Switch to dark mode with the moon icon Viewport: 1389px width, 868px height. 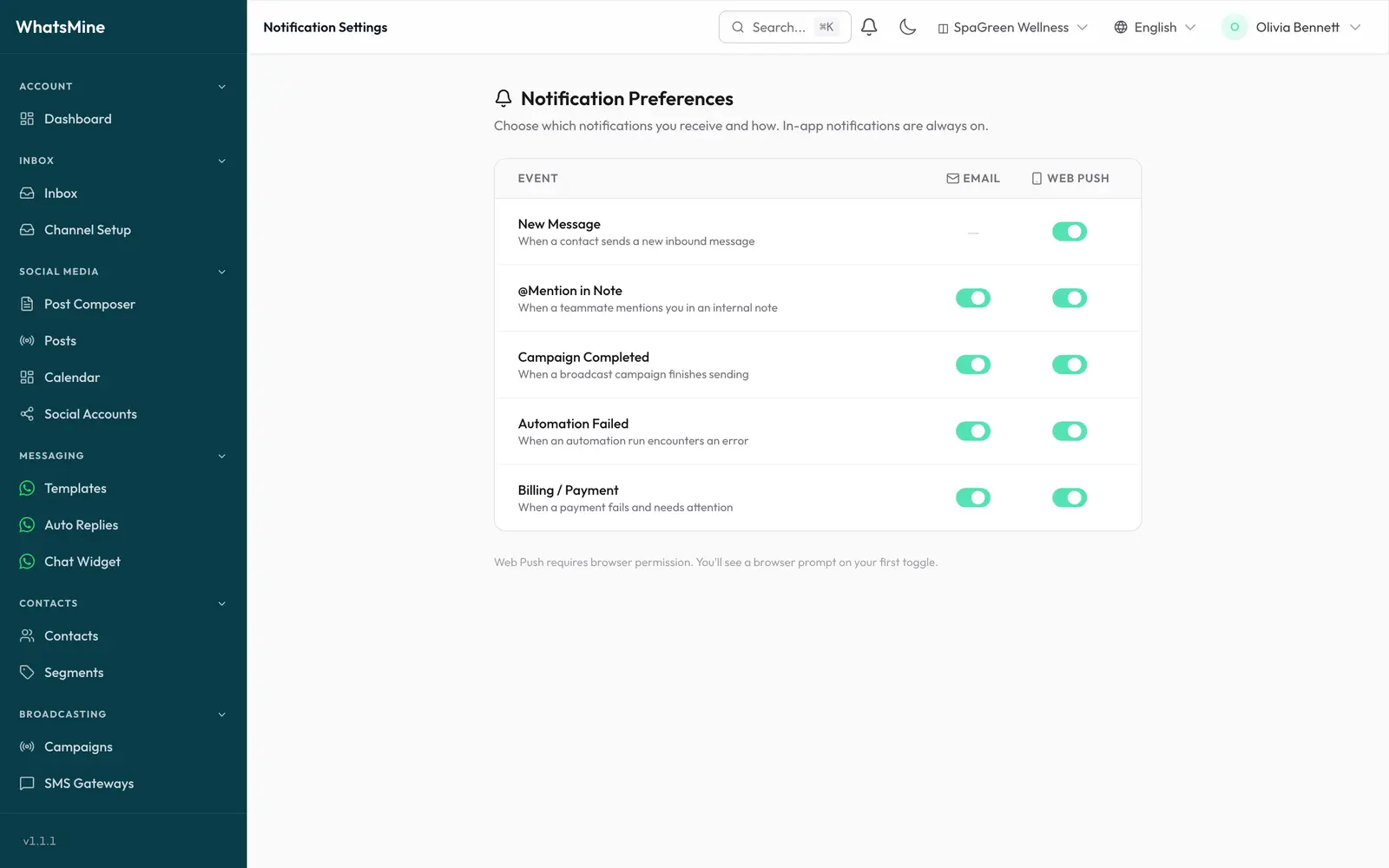click(x=908, y=27)
